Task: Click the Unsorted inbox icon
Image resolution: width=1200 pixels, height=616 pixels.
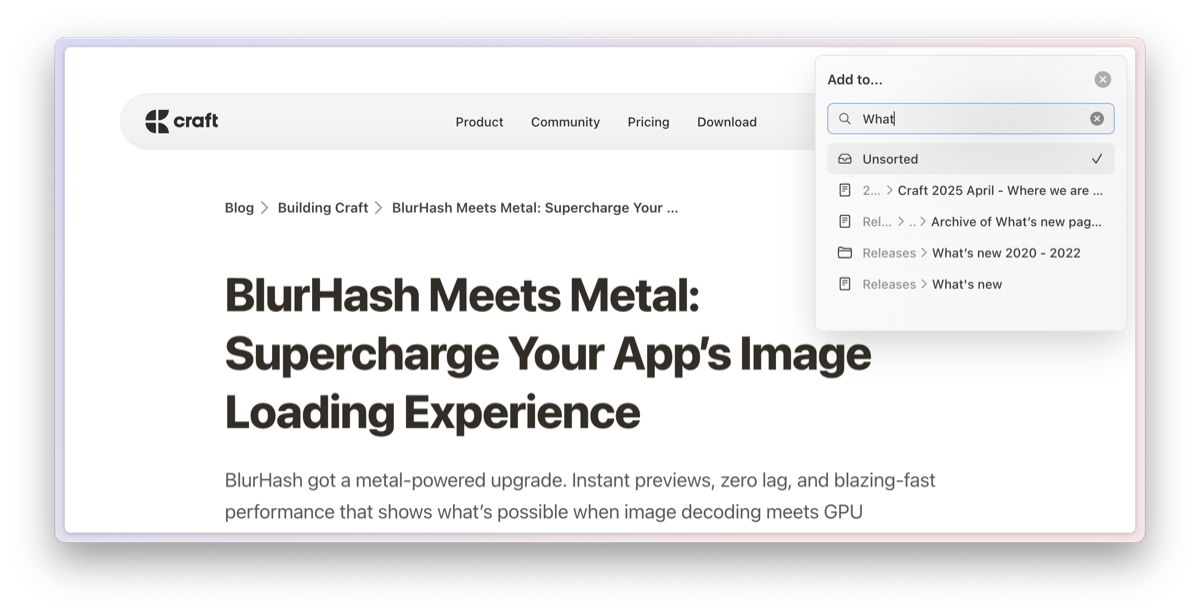Action: pyautogui.click(x=845, y=159)
